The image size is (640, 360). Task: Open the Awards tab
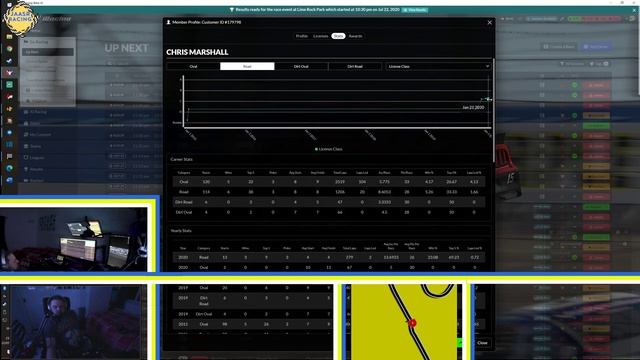tap(355, 36)
